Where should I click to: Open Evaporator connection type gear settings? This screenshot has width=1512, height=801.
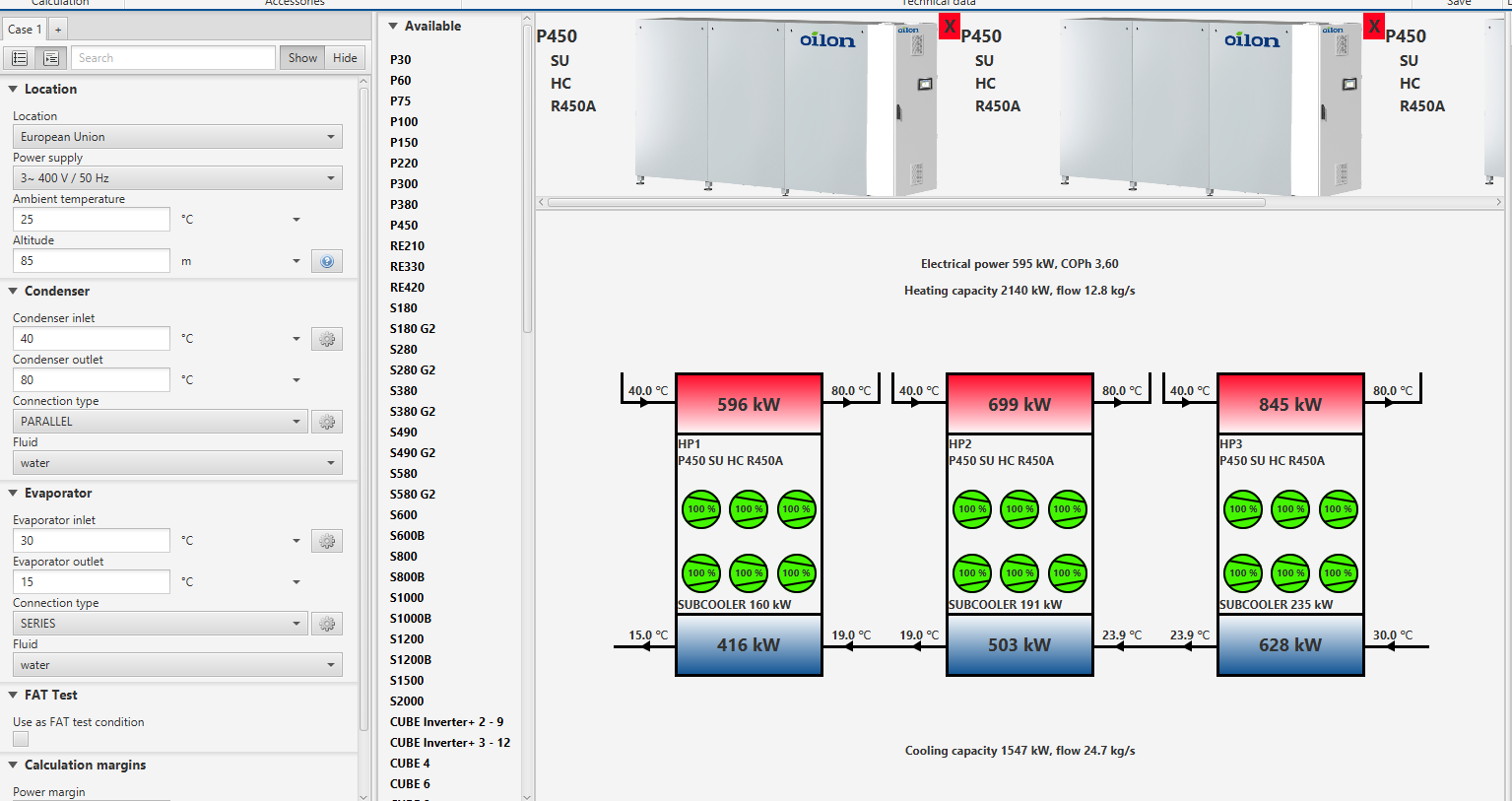point(327,624)
